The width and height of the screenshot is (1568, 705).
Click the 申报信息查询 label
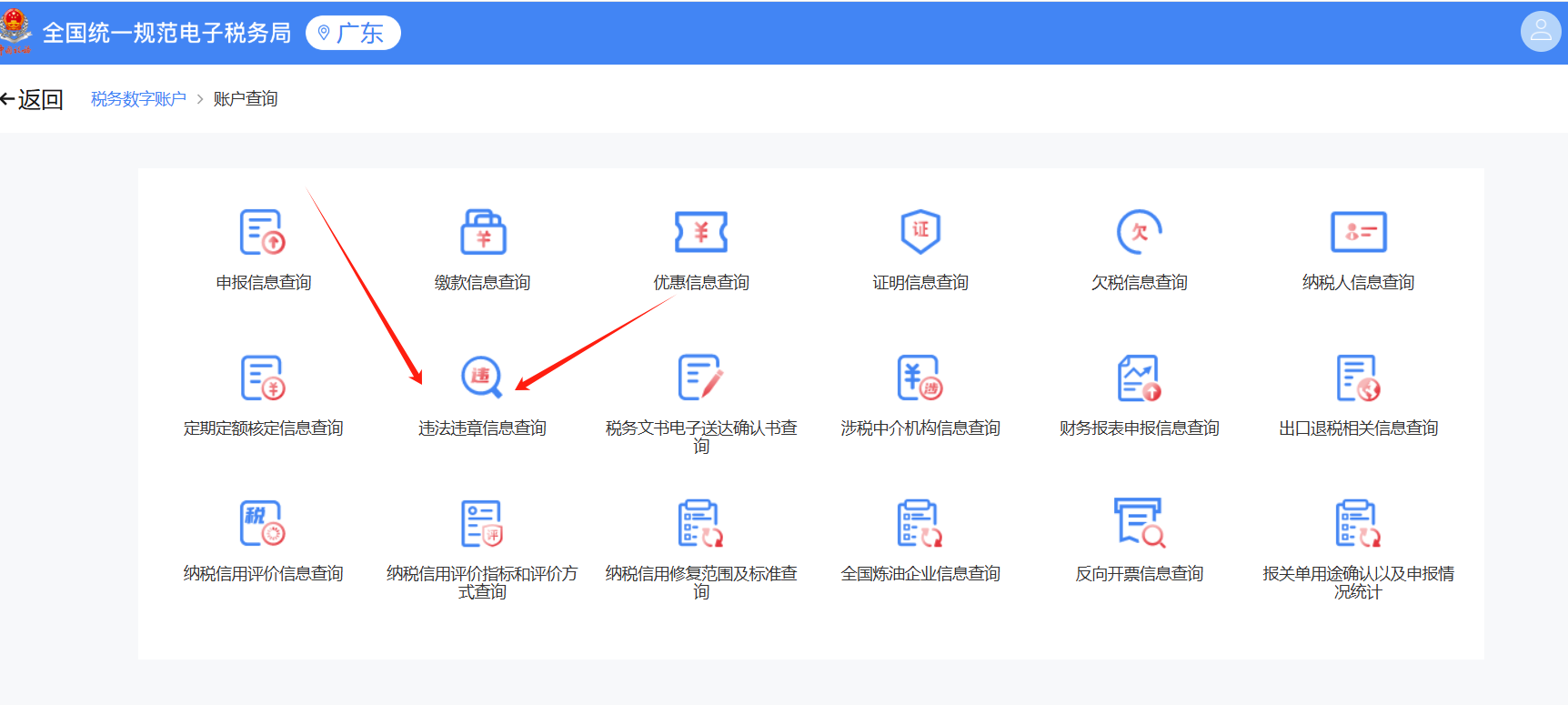264,283
